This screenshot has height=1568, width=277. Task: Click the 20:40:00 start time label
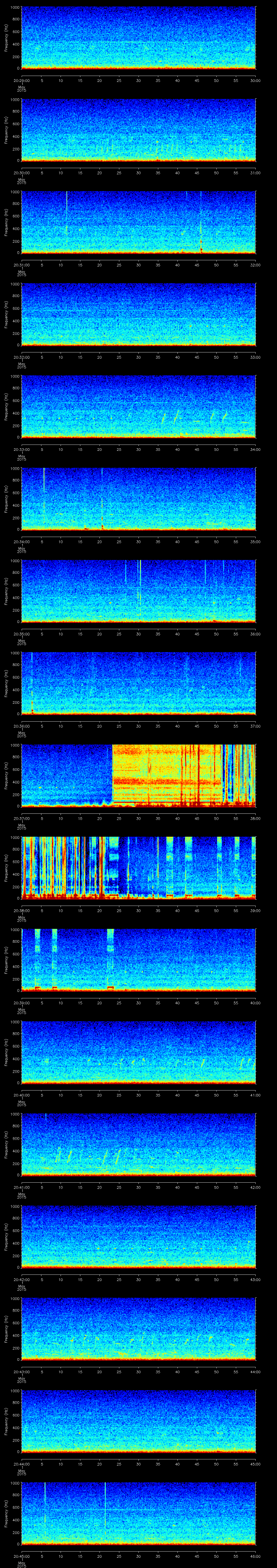[x=21, y=1095]
